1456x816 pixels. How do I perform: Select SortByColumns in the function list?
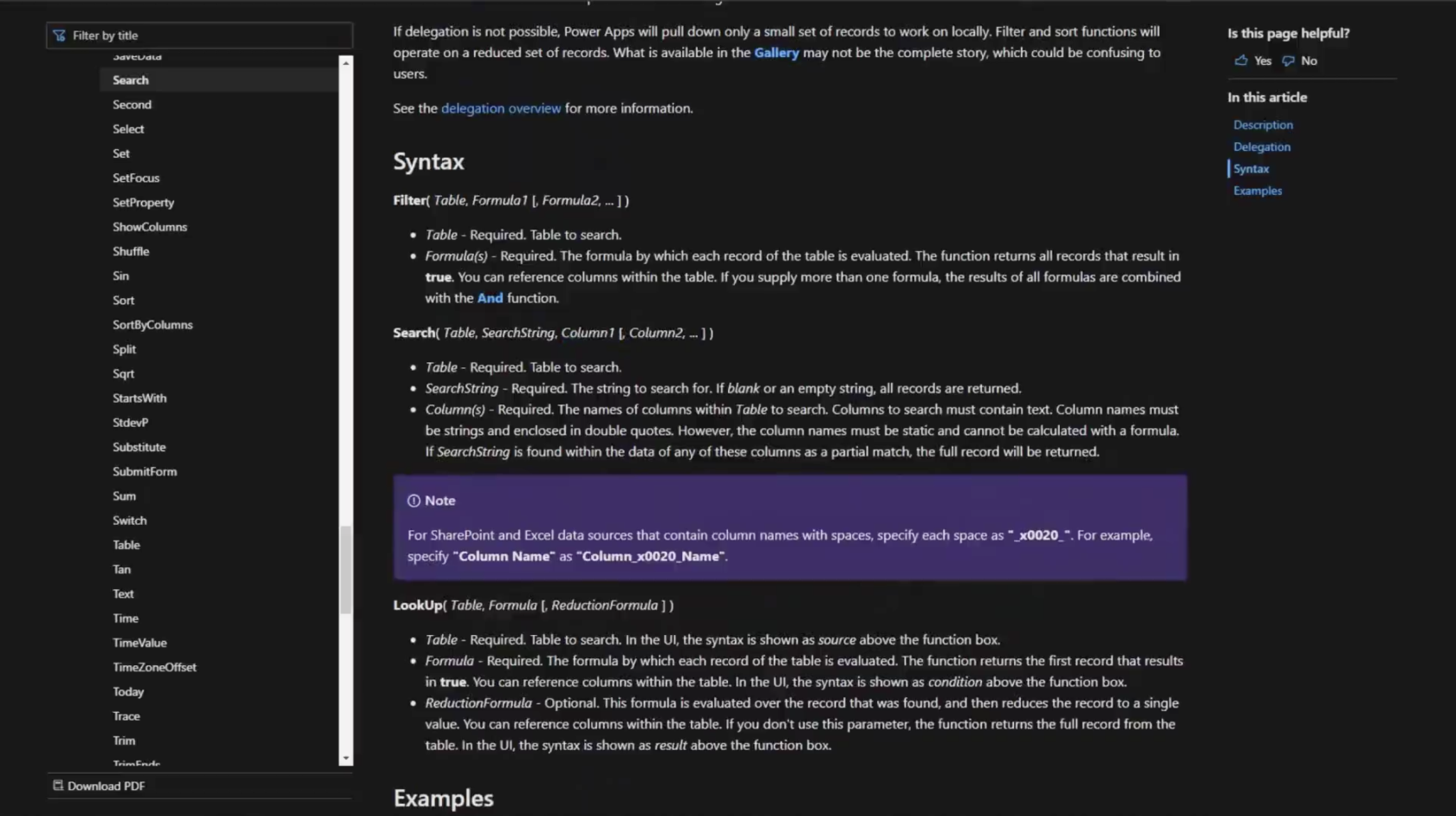coord(153,325)
